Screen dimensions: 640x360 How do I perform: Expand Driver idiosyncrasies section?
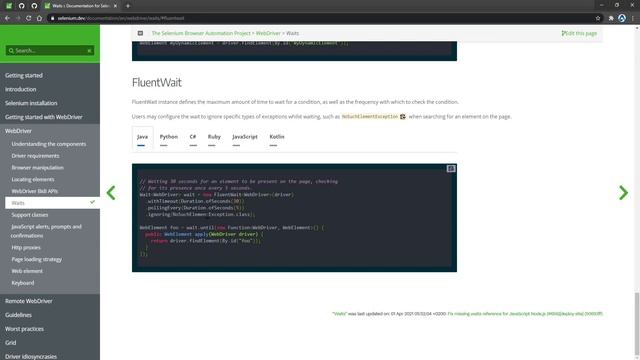click(x=31, y=356)
